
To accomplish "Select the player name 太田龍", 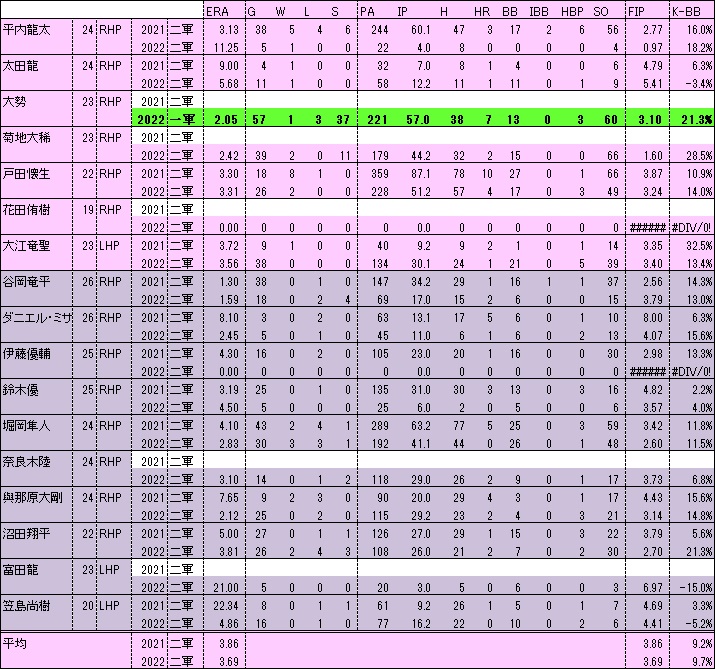I will pos(21,66).
